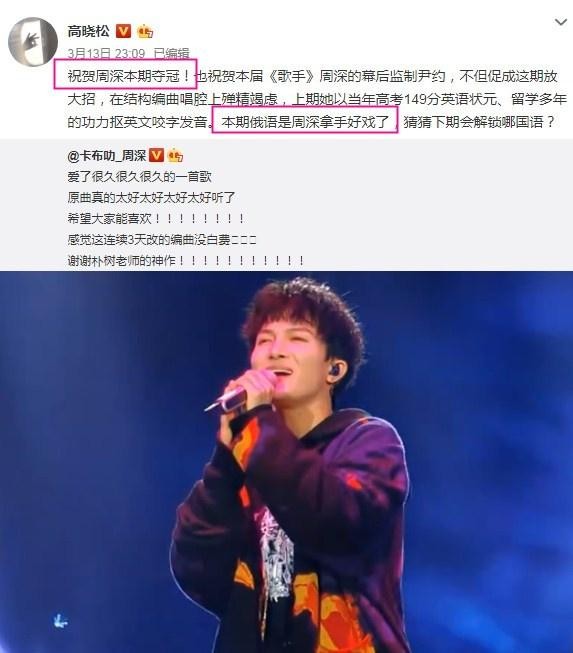Open the concert photo of the singer
The width and height of the screenshot is (573, 653).
click(x=286, y=462)
